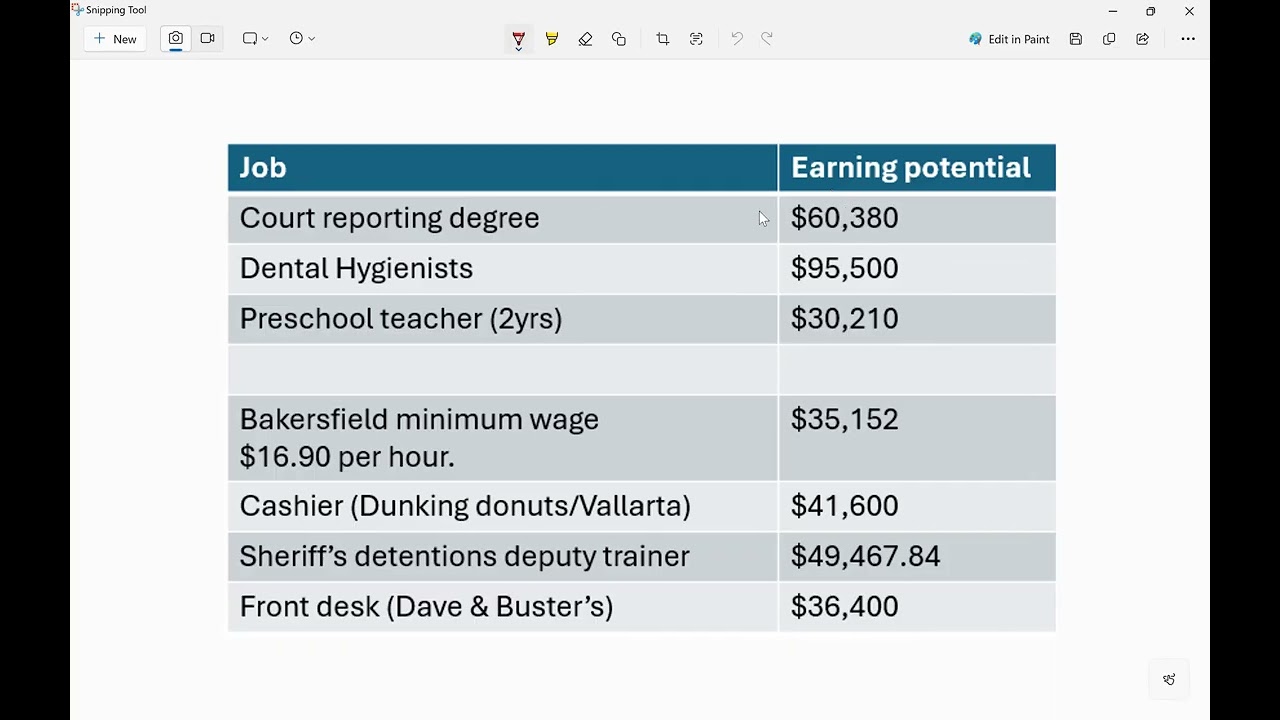Save the snip with the floppy icon
This screenshot has width=1280, height=720.
[1076, 39]
